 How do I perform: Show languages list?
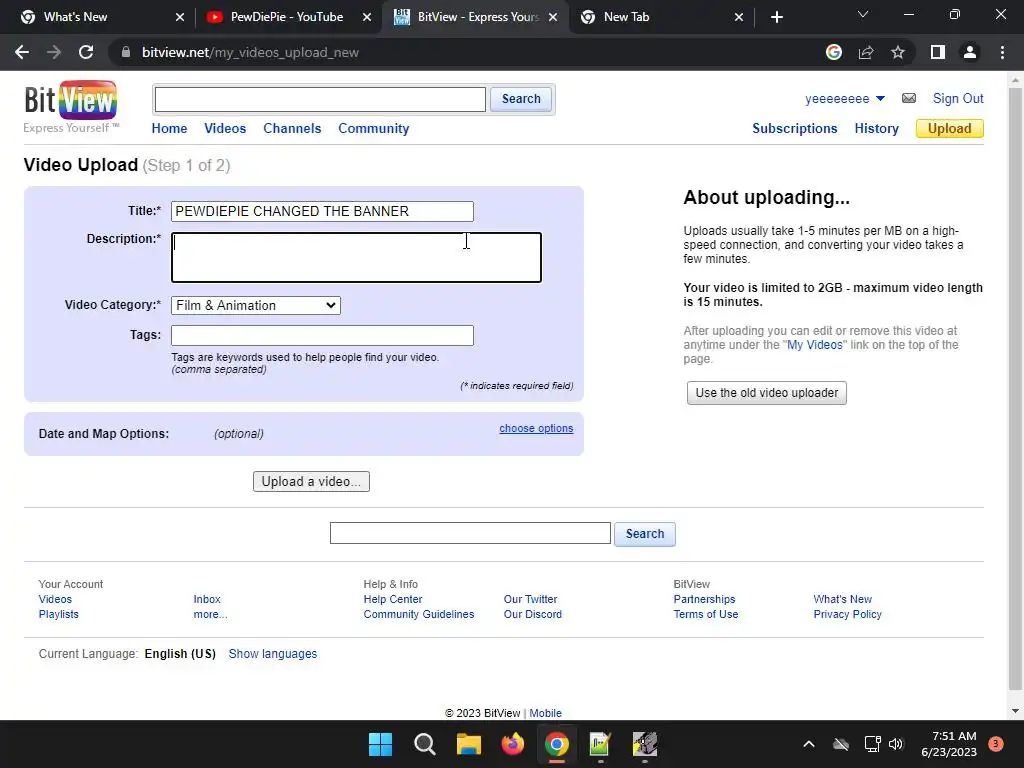click(272, 654)
